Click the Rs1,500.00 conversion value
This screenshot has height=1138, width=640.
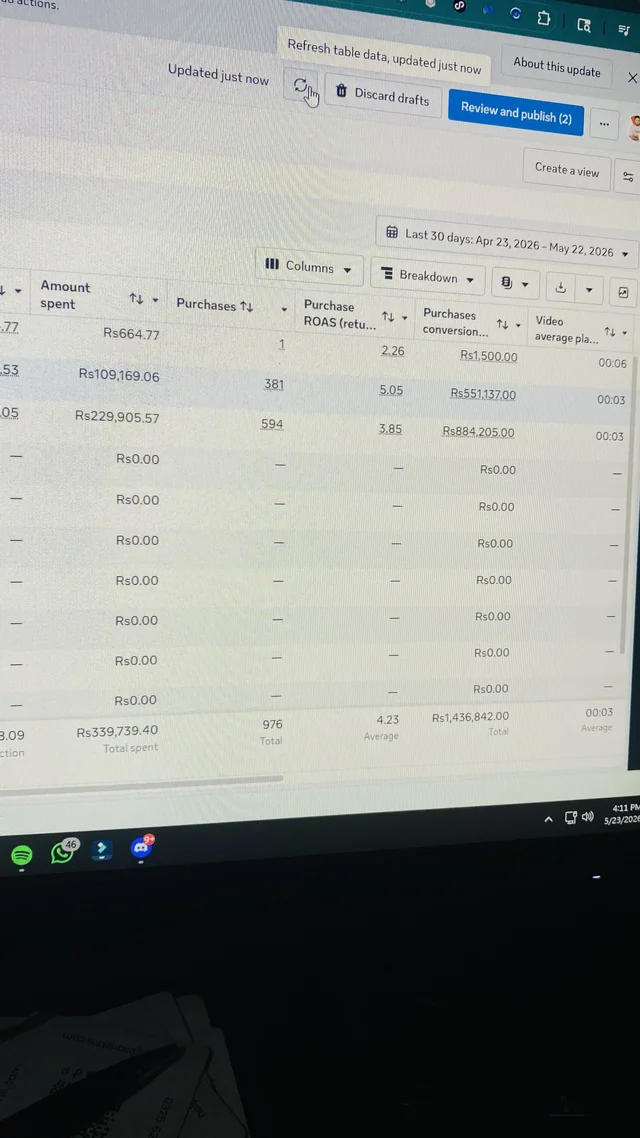click(489, 356)
